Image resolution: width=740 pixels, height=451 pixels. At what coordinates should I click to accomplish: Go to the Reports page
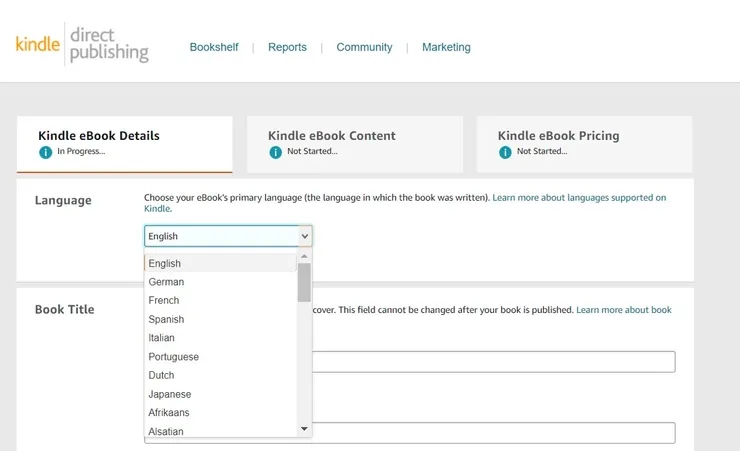287,47
